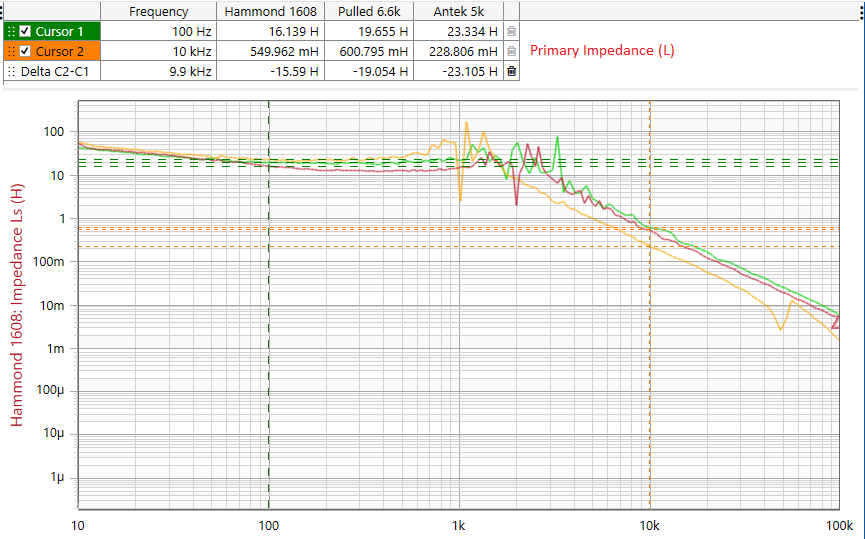
Task: Grab the Delta C2-C1 row drag handle
Action: click(11, 71)
